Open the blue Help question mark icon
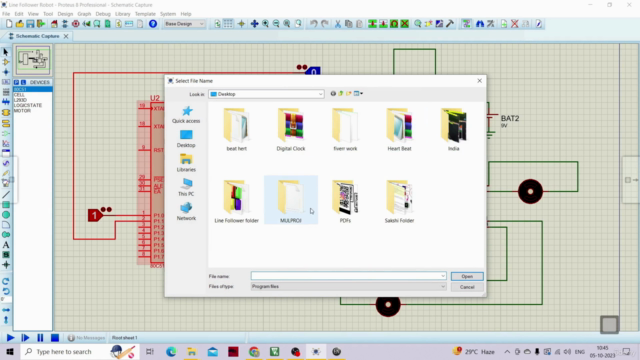 pyautogui.click(x=153, y=24)
